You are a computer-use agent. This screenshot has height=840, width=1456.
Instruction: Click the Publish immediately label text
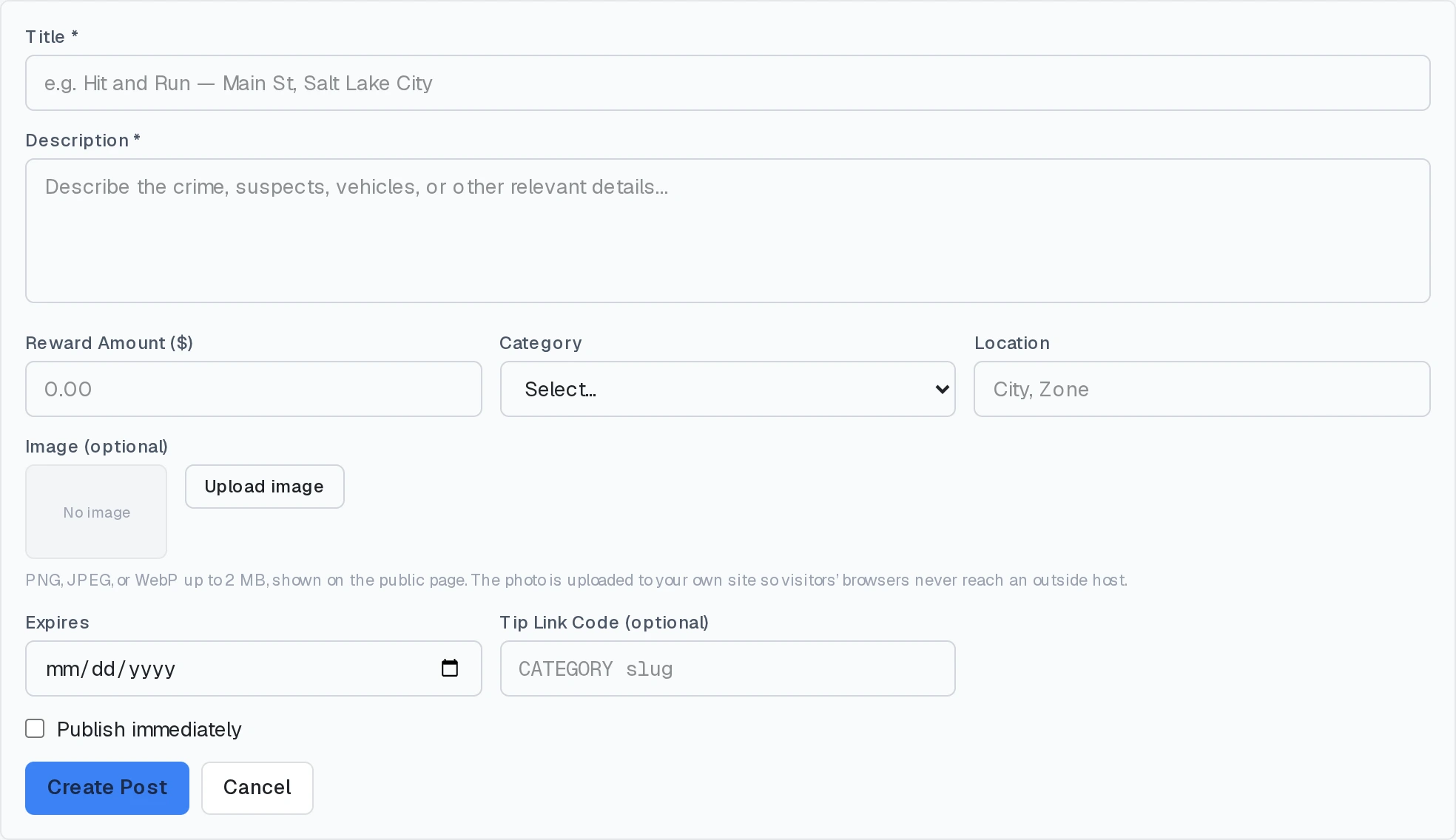(x=149, y=730)
